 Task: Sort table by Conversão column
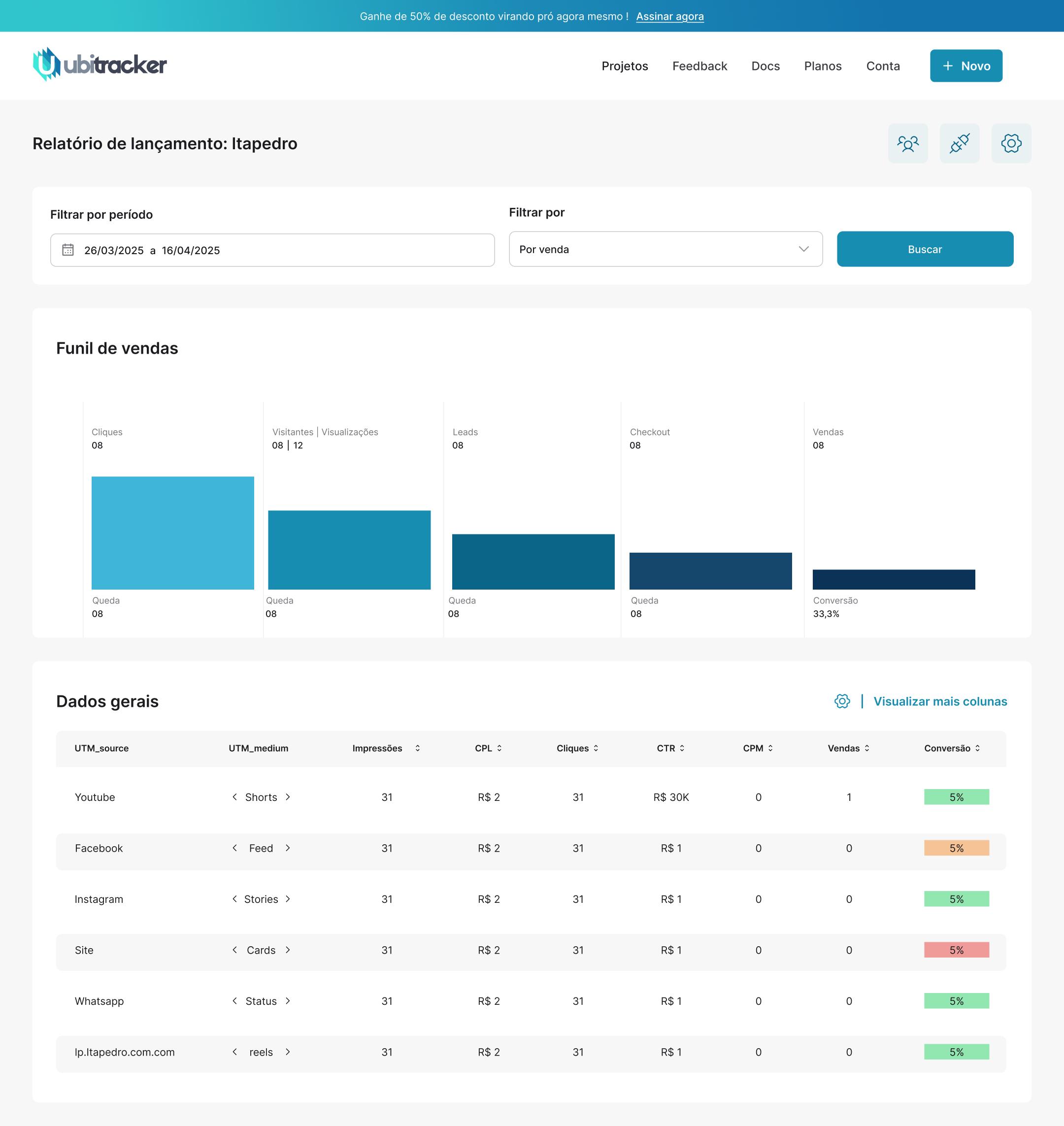(x=977, y=748)
